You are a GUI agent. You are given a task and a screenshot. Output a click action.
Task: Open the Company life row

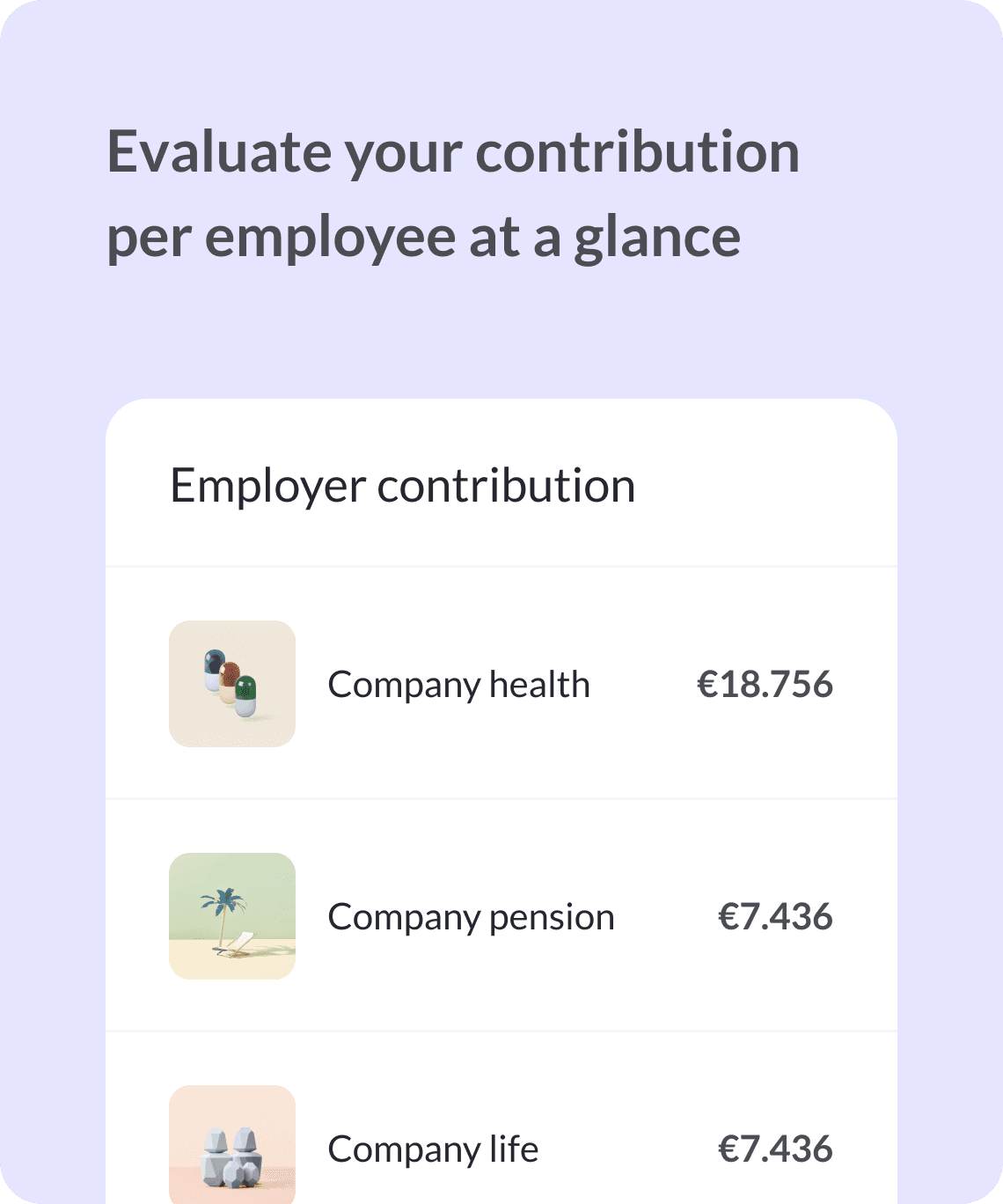pos(501,1119)
